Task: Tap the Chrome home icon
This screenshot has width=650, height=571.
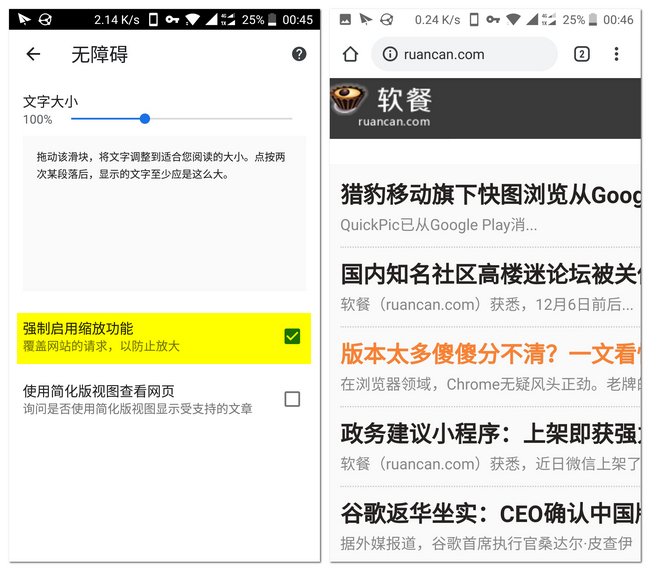Action: click(x=350, y=54)
